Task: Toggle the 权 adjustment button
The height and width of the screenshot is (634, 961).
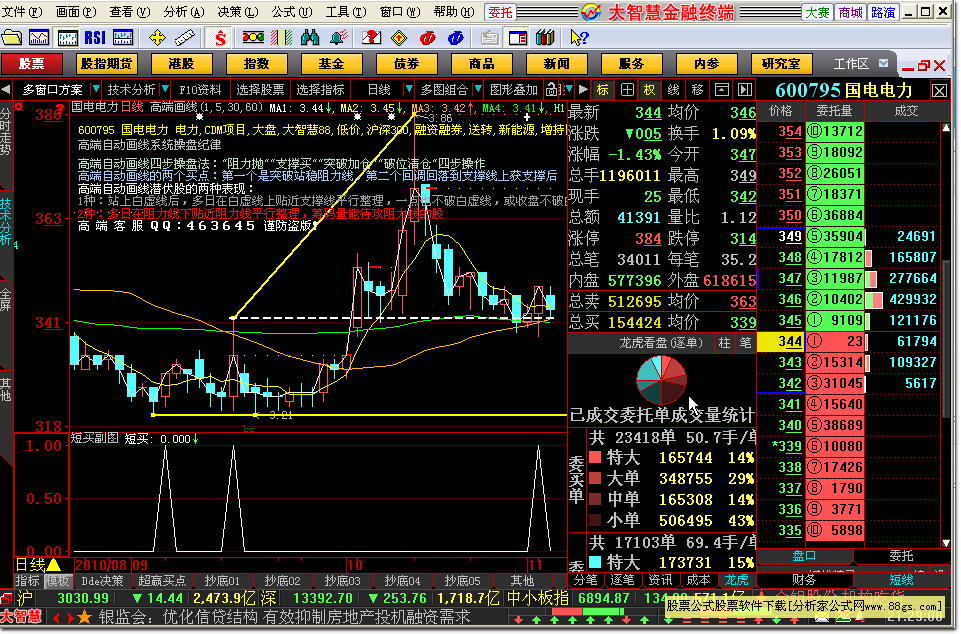Action: pyautogui.click(x=650, y=90)
